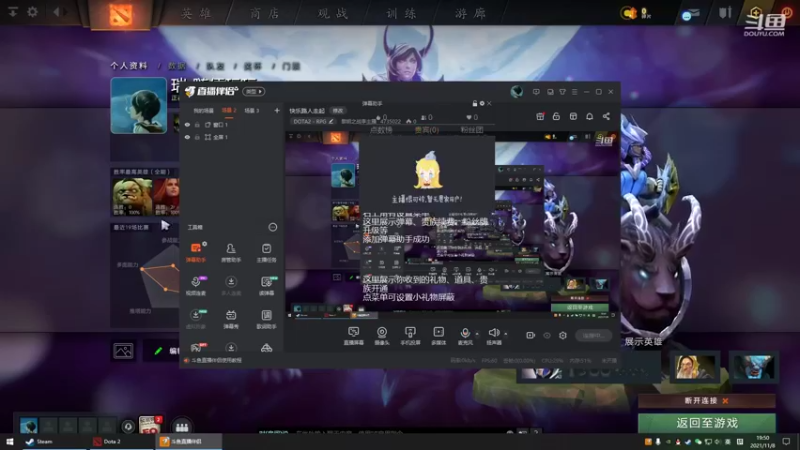Open the 歌词助手 lyrics assistant tool
Viewport: 800px width, 450px height.
(x=266, y=318)
